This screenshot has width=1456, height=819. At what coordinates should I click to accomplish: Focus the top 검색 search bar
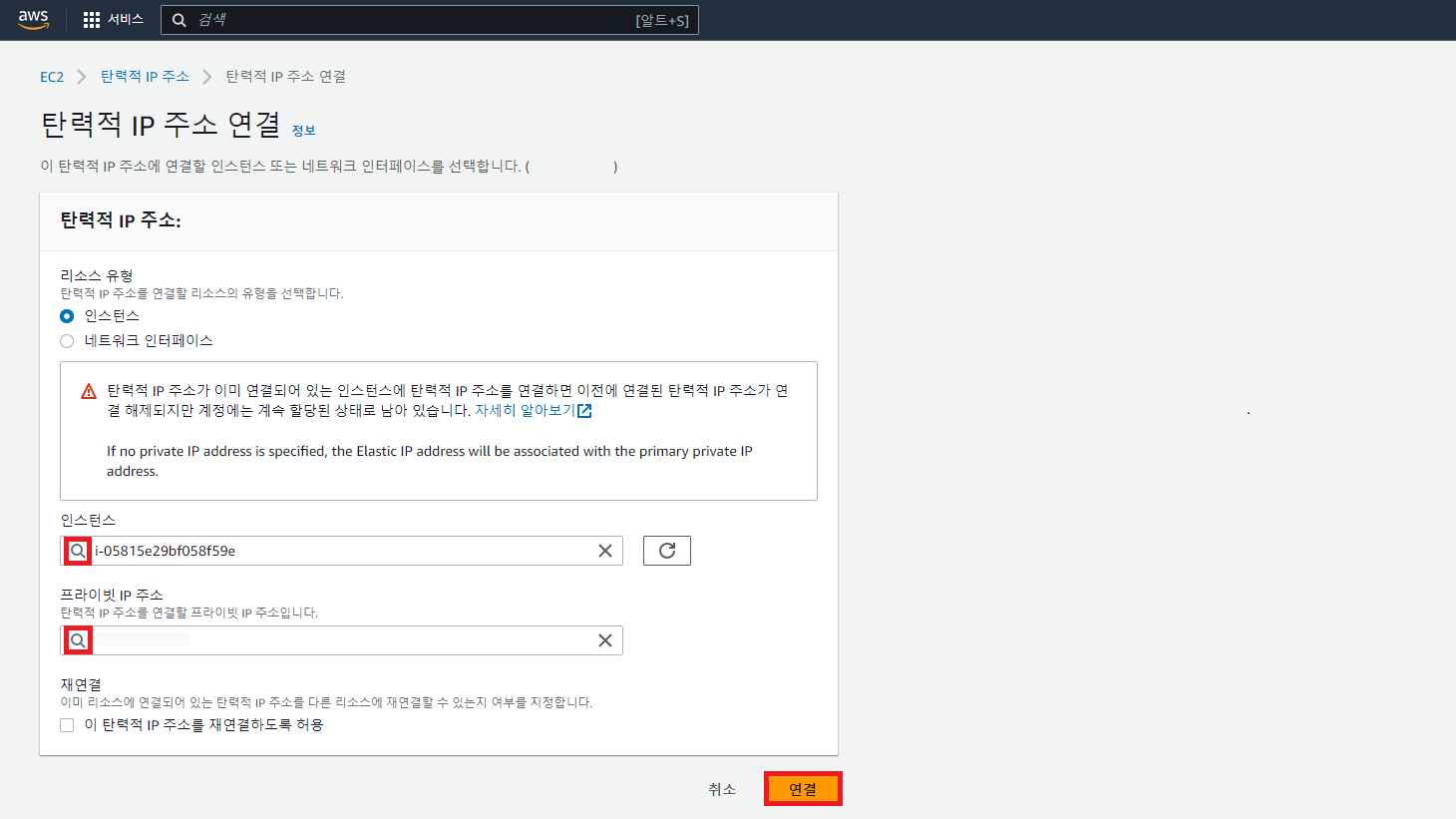coord(430,20)
